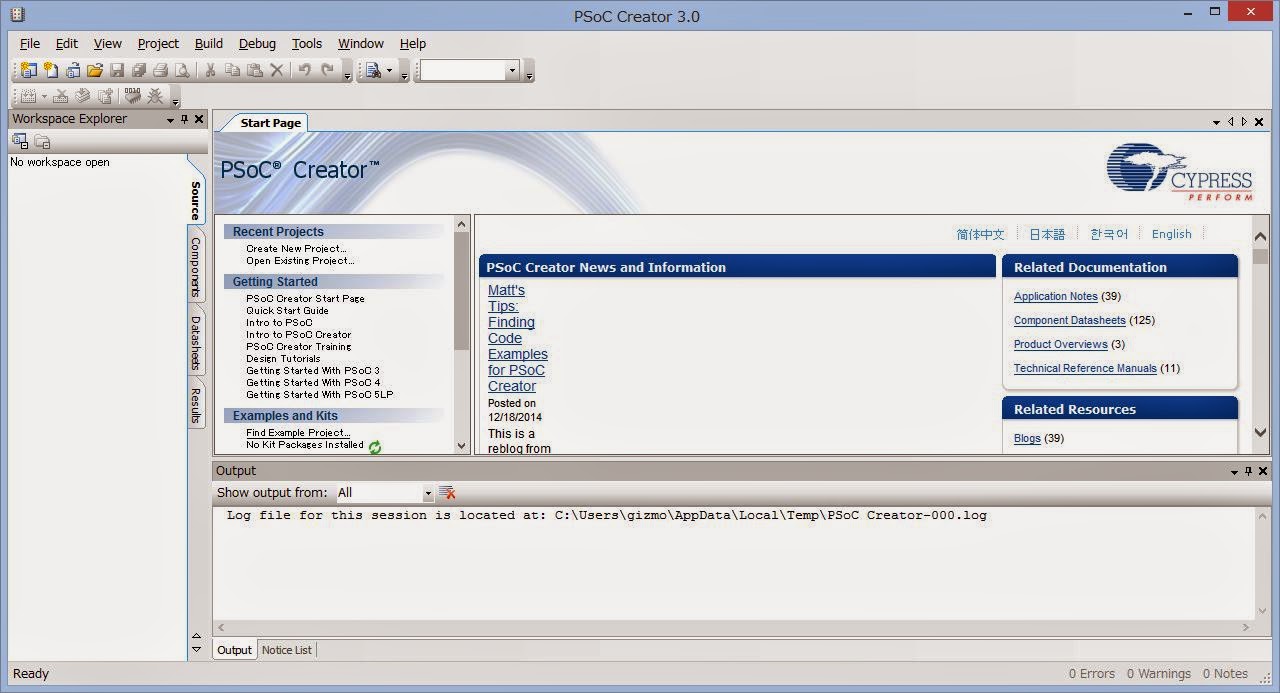Click the Clean project icon
1280x693 pixels.
tap(60, 96)
